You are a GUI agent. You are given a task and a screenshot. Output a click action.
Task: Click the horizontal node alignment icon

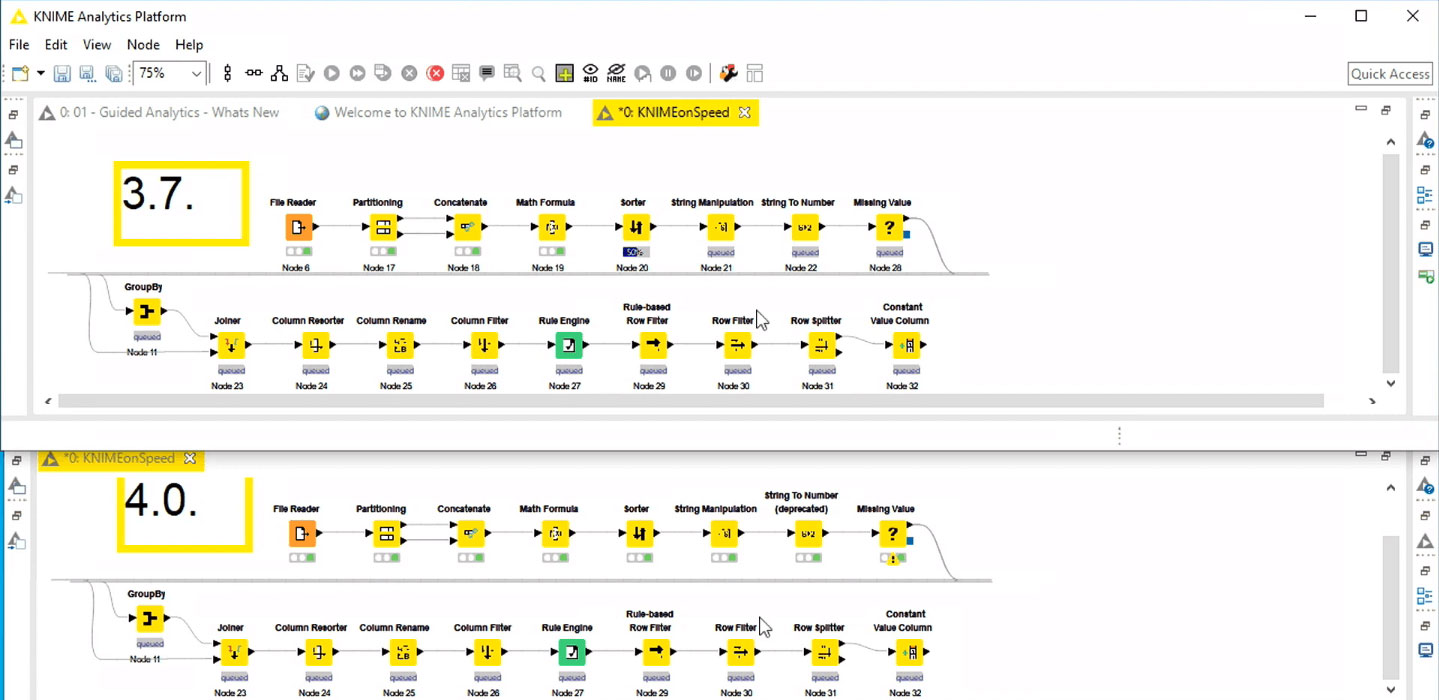click(254, 73)
